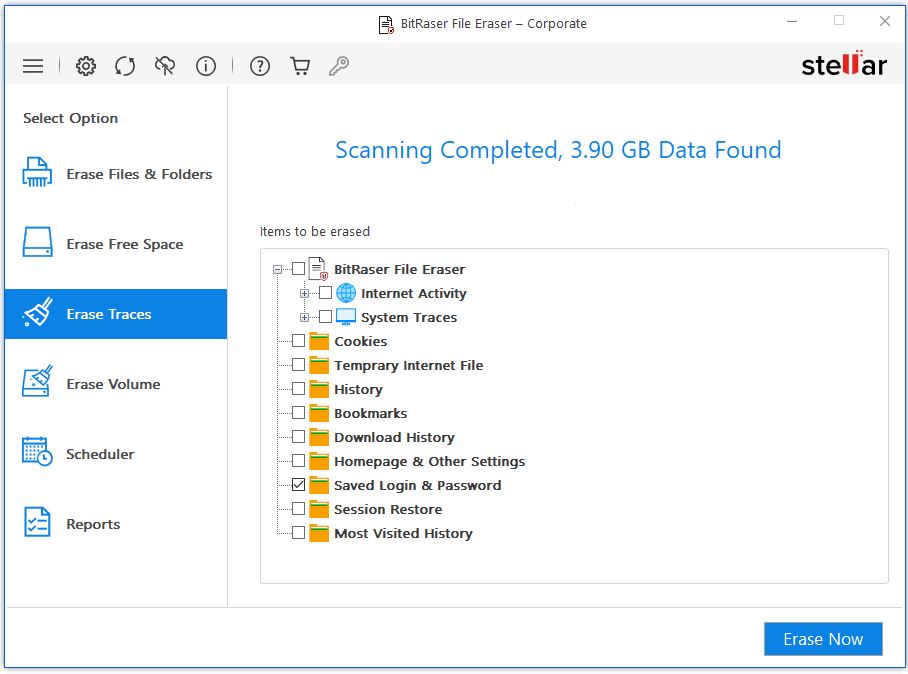
Task: Check the BitRaser File Eraser root checkbox
Action: coord(298,269)
